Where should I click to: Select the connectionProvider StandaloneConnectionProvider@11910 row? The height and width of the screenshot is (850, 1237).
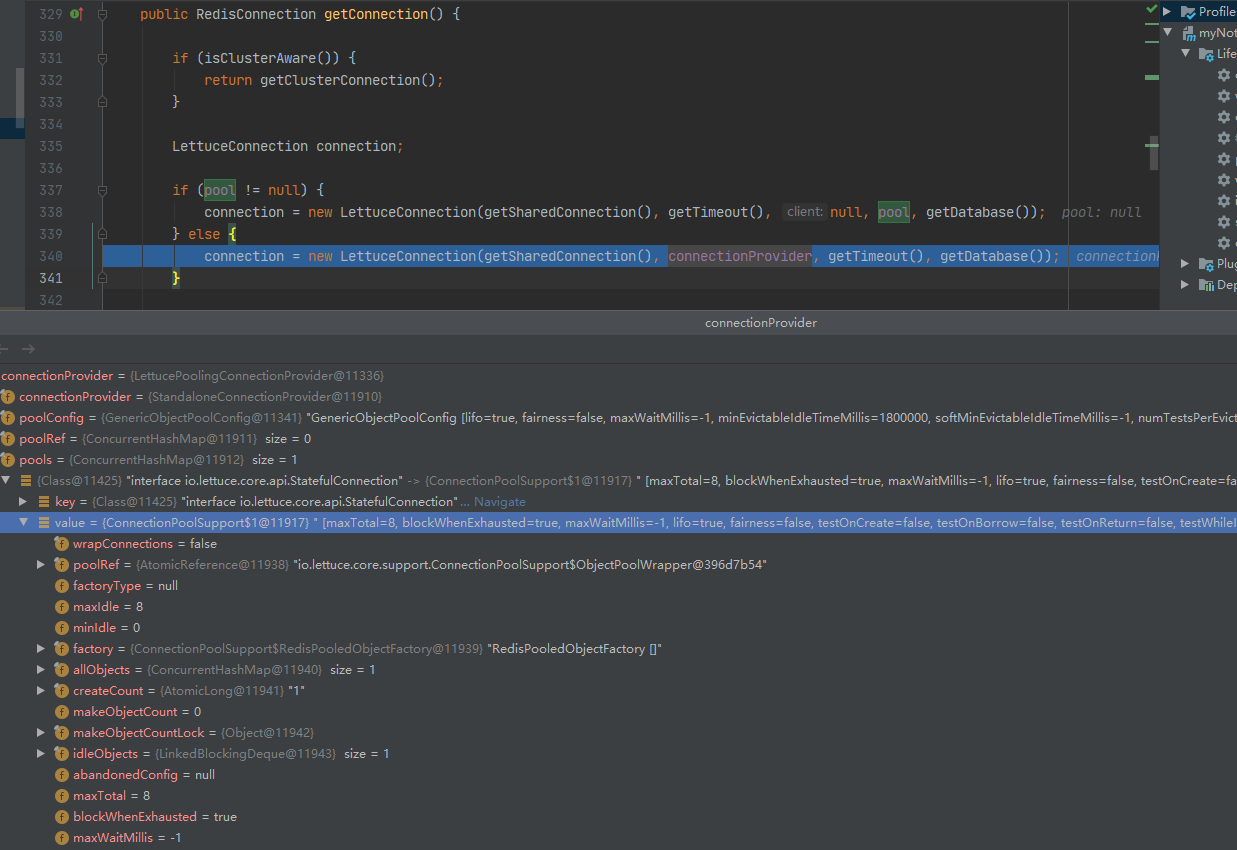point(618,397)
